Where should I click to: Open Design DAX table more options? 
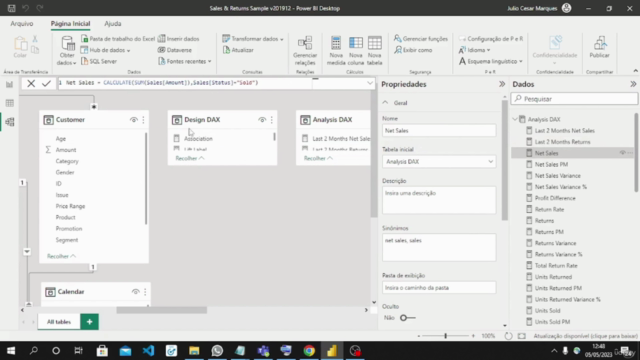272,120
